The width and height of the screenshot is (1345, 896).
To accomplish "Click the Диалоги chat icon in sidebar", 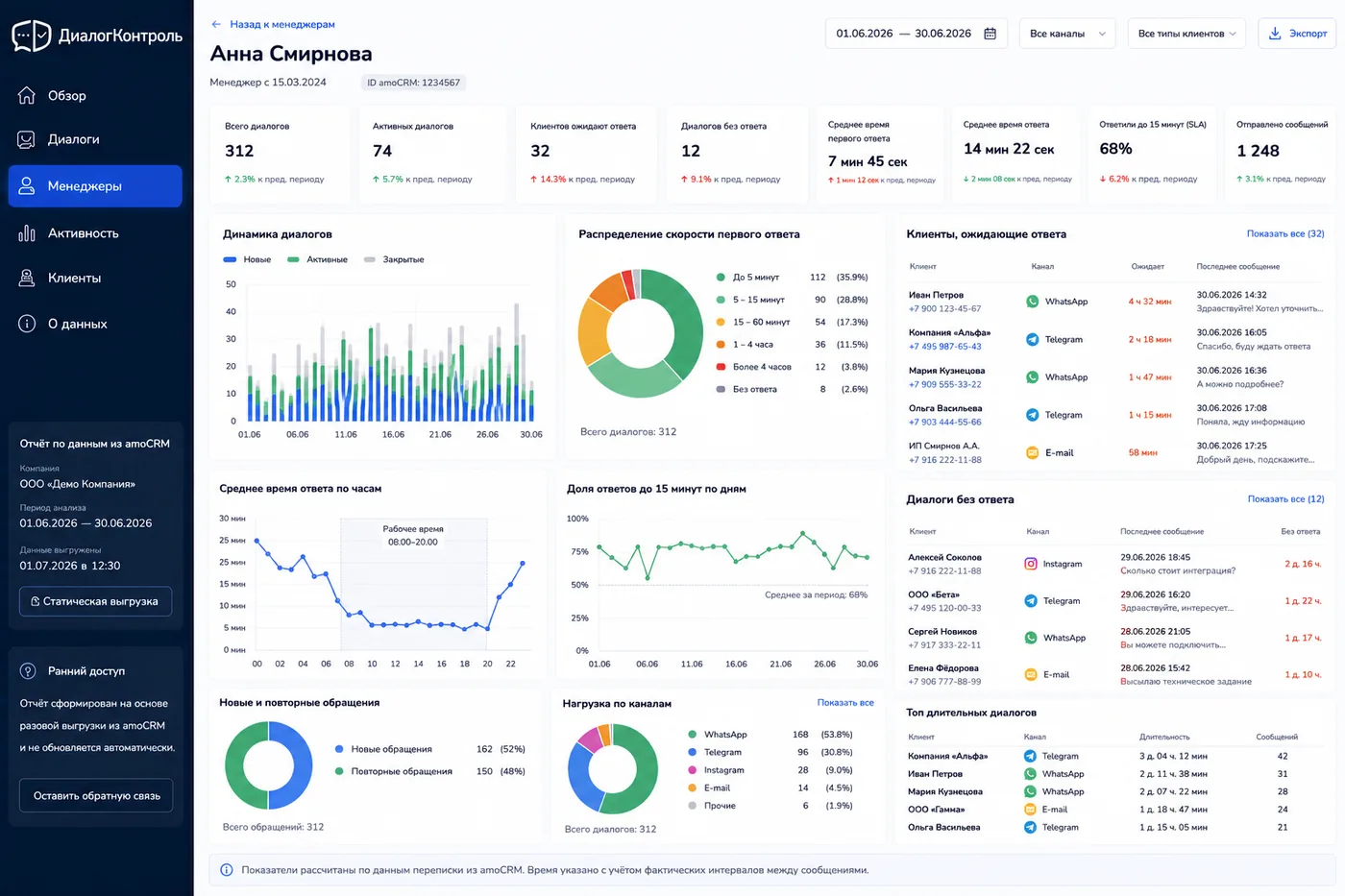I will pyautogui.click(x=27, y=139).
